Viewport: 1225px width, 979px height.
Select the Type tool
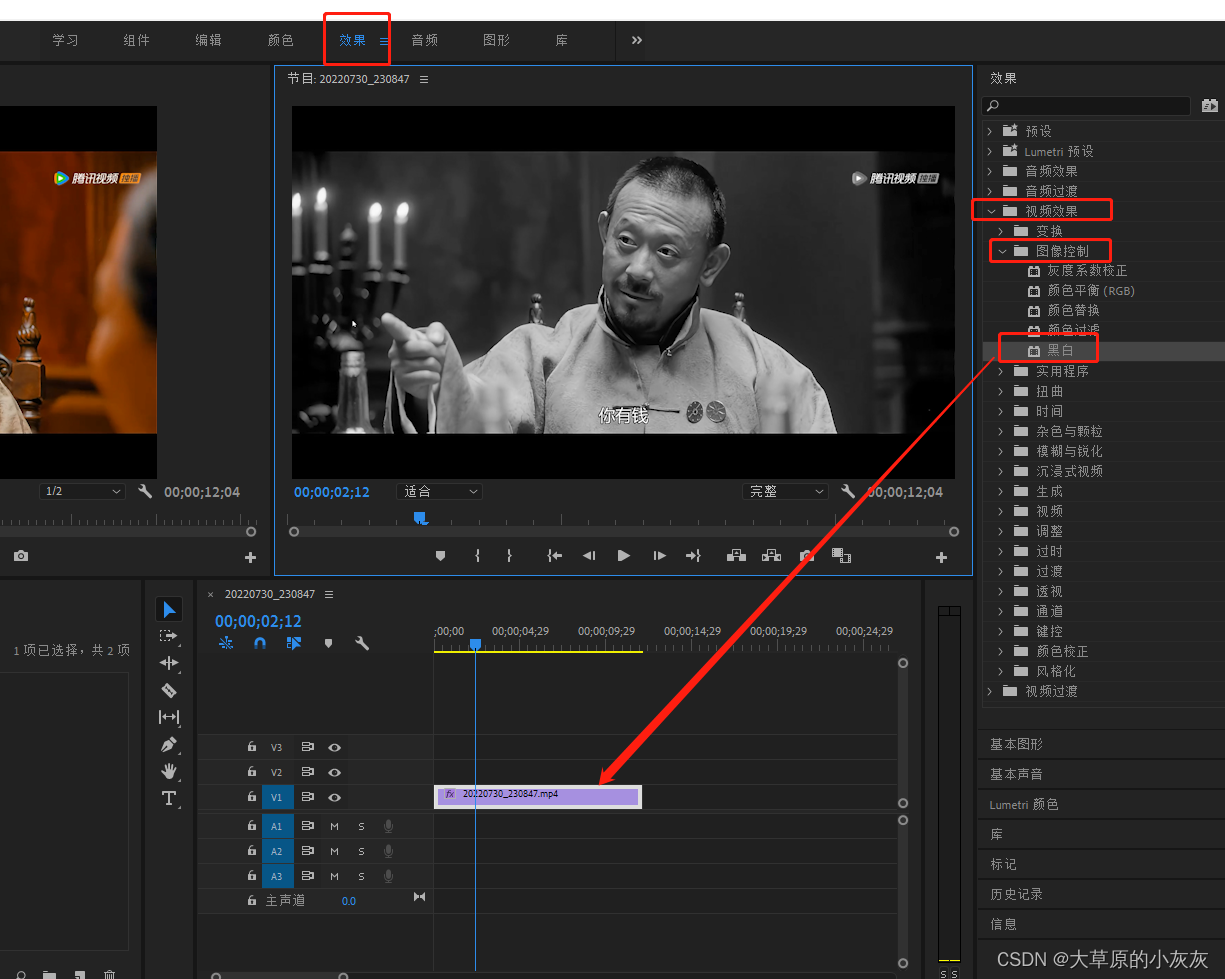(169, 798)
